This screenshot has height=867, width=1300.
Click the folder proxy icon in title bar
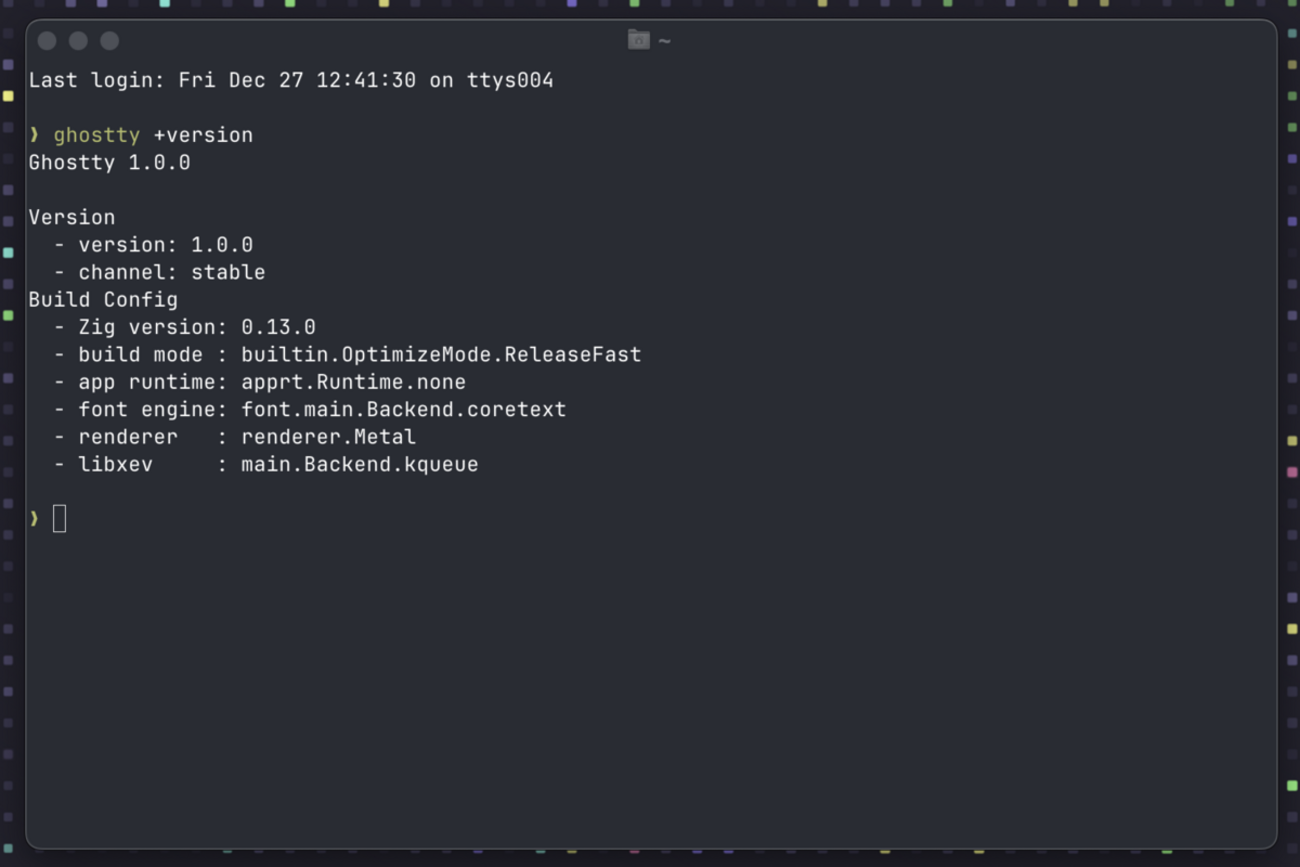click(638, 40)
